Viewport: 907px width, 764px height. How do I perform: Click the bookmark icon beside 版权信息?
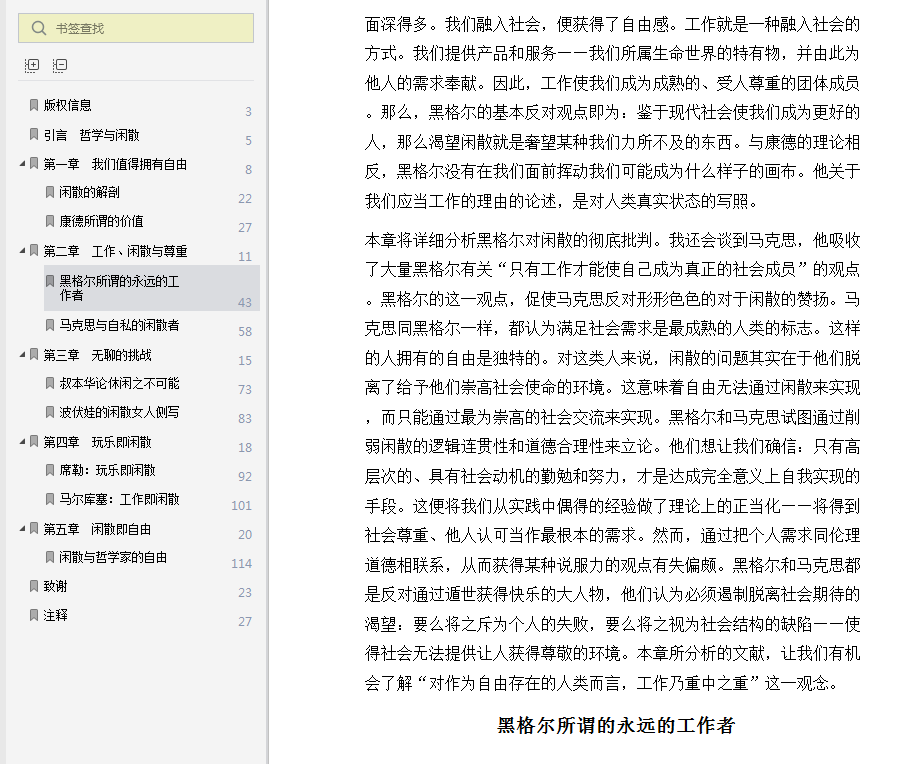(34, 105)
